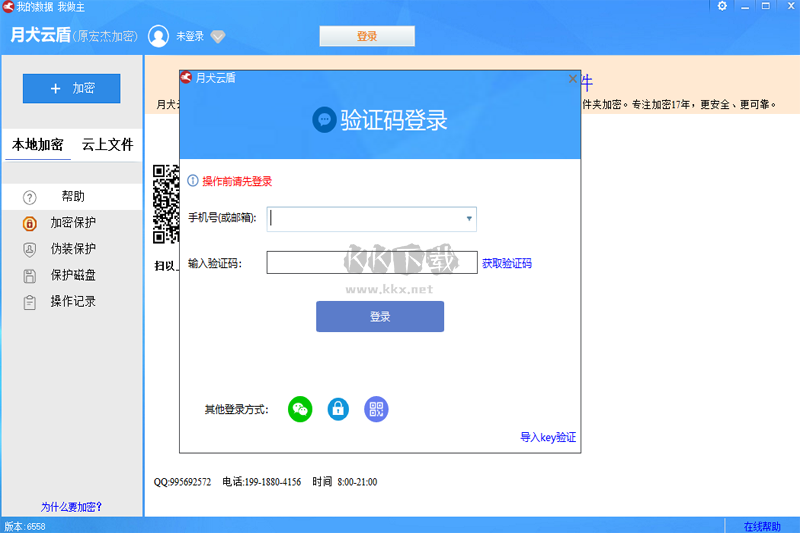
Task: Switch to the 本地加密 tab
Action: click(38, 145)
